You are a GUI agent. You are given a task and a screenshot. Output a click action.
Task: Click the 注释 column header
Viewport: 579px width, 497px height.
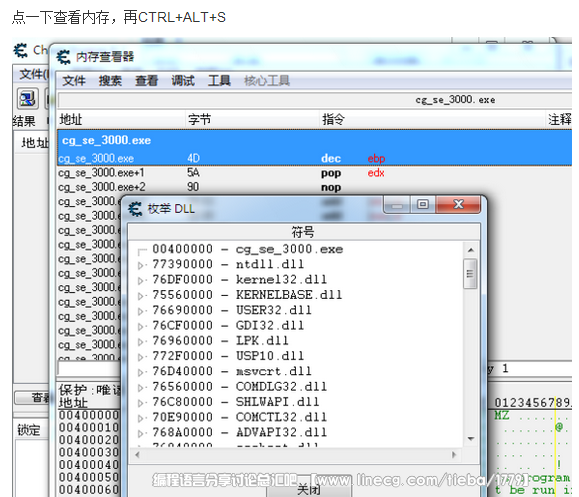click(x=559, y=119)
